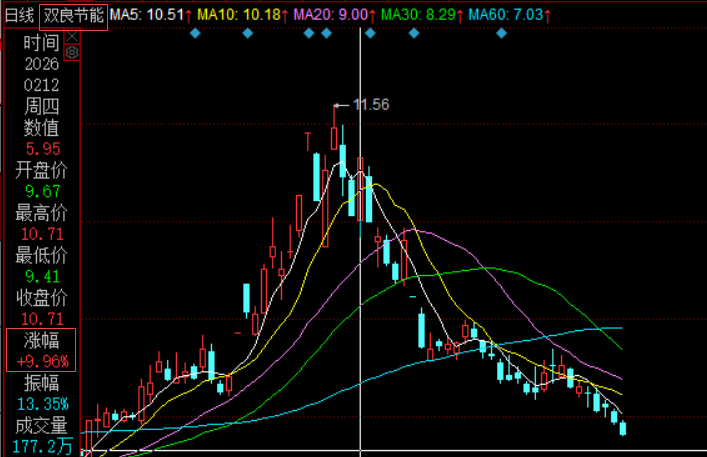
Task: Click the 成交量 177.2万 volume readout
Action: tap(42, 436)
